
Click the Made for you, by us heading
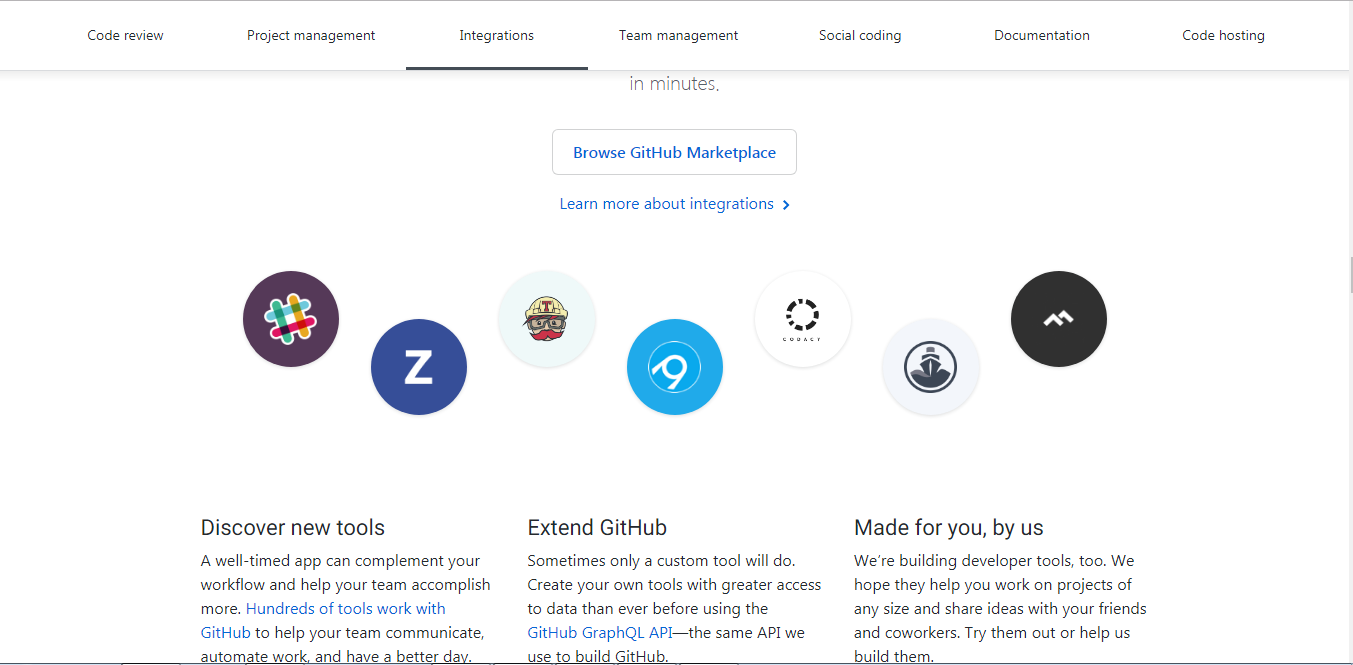(x=949, y=528)
